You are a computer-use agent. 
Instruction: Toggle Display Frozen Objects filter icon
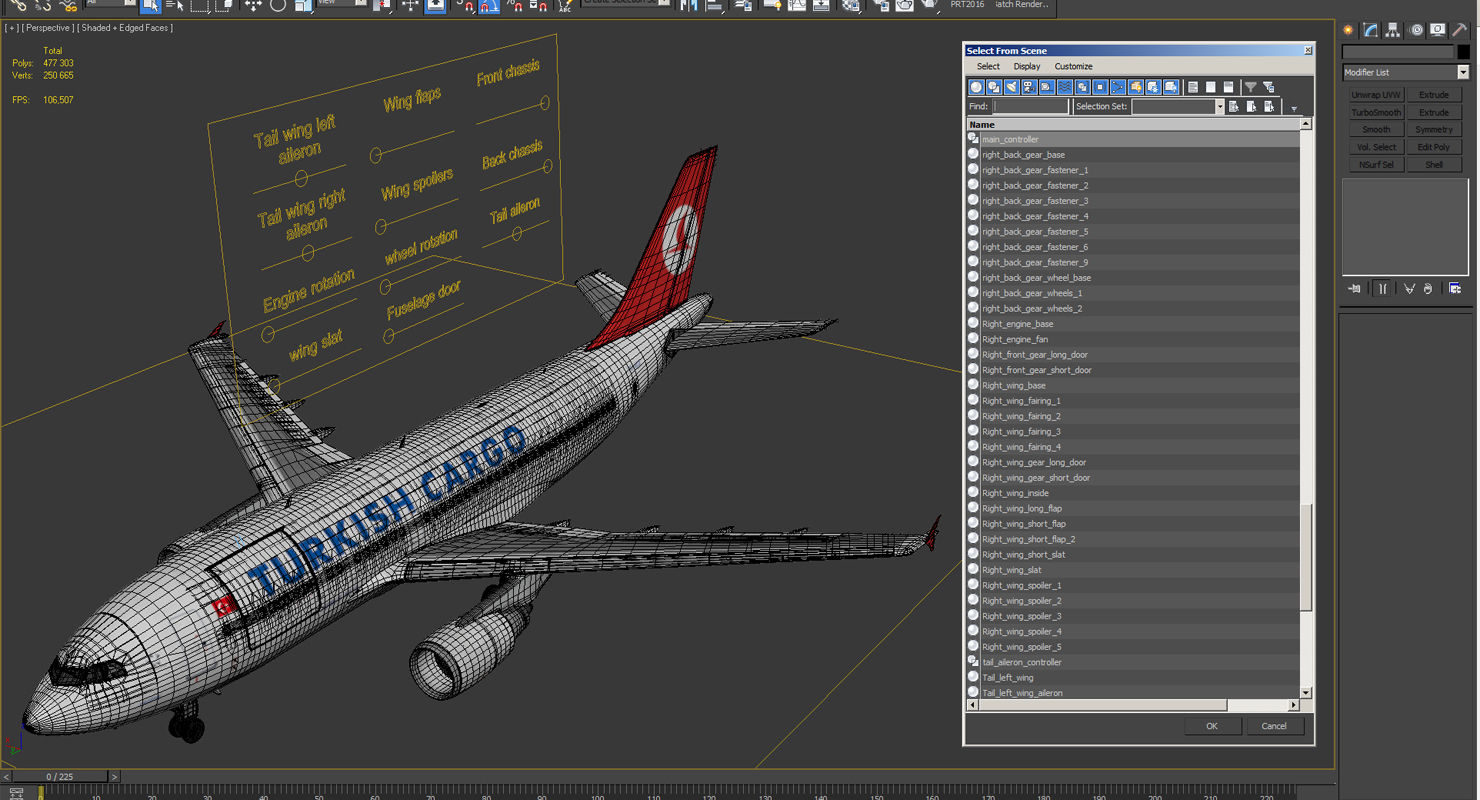1153,87
